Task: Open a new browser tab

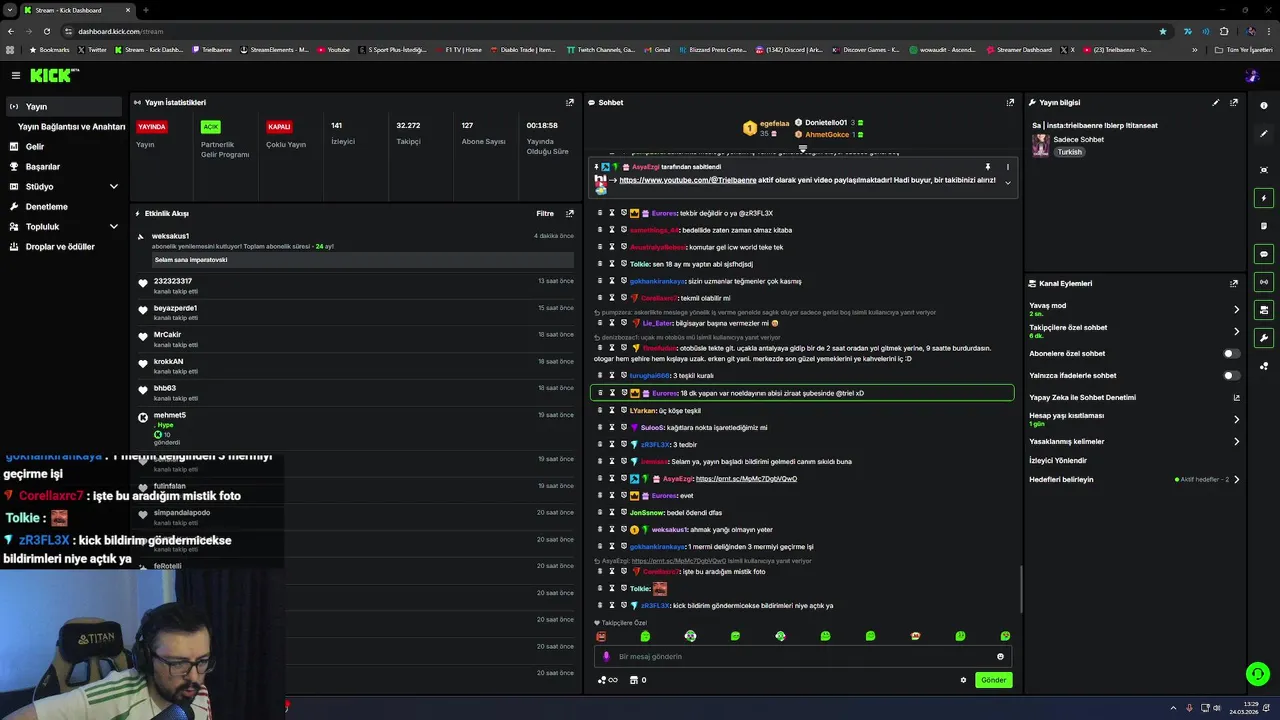Action: tap(146, 10)
